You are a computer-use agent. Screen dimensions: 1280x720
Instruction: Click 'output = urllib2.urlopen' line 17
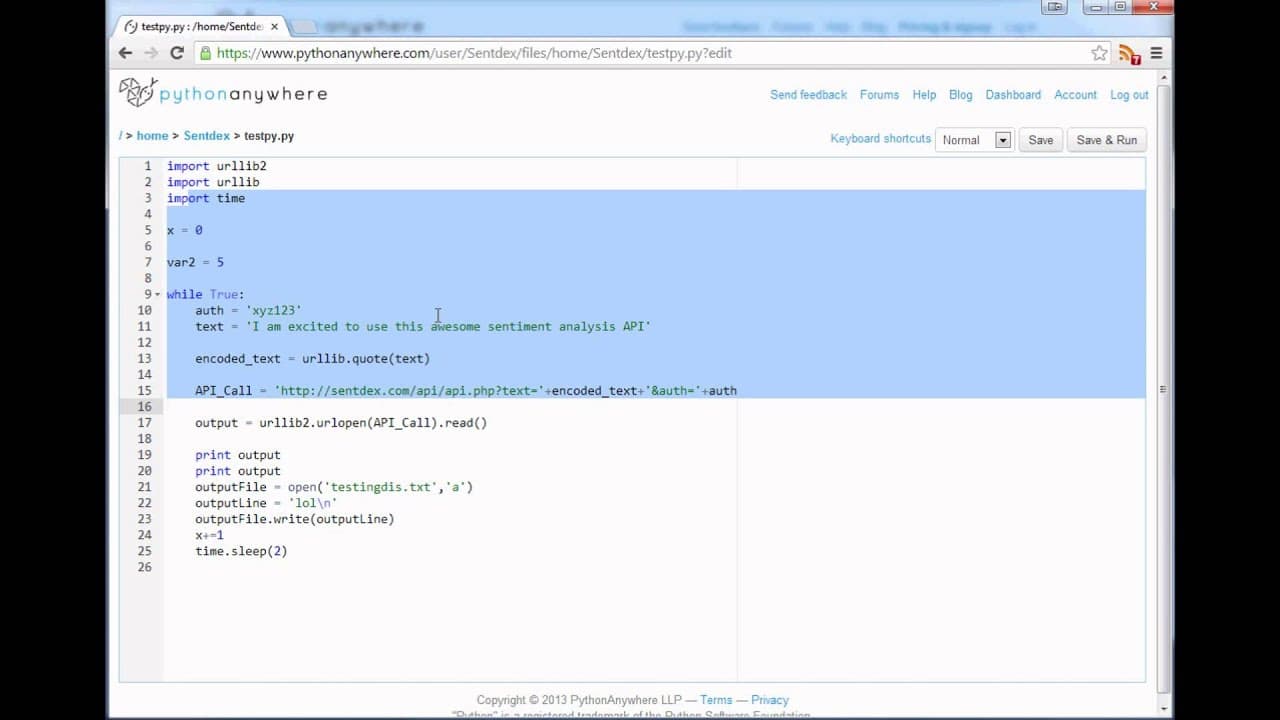click(341, 422)
